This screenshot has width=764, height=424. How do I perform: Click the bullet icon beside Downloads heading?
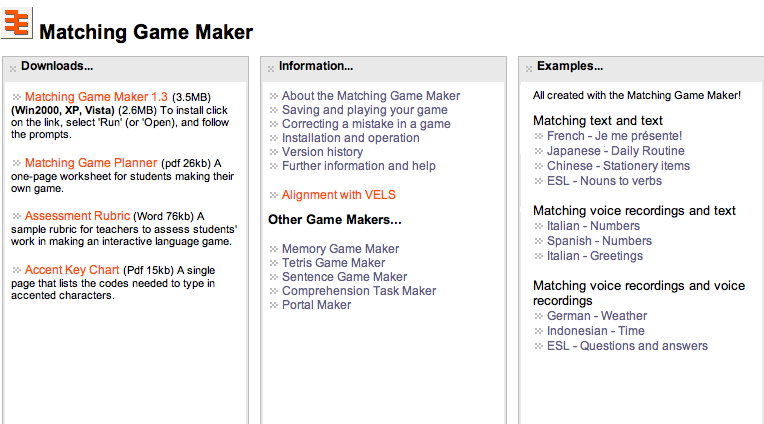point(13,69)
